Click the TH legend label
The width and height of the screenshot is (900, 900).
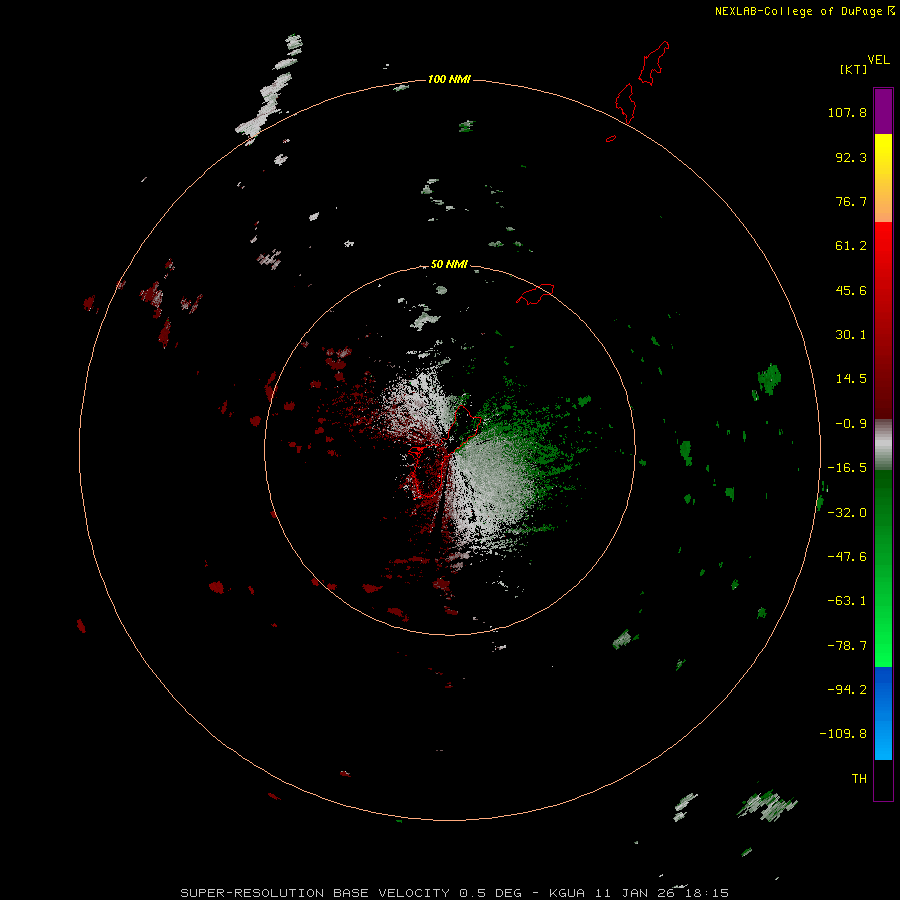coord(859,779)
